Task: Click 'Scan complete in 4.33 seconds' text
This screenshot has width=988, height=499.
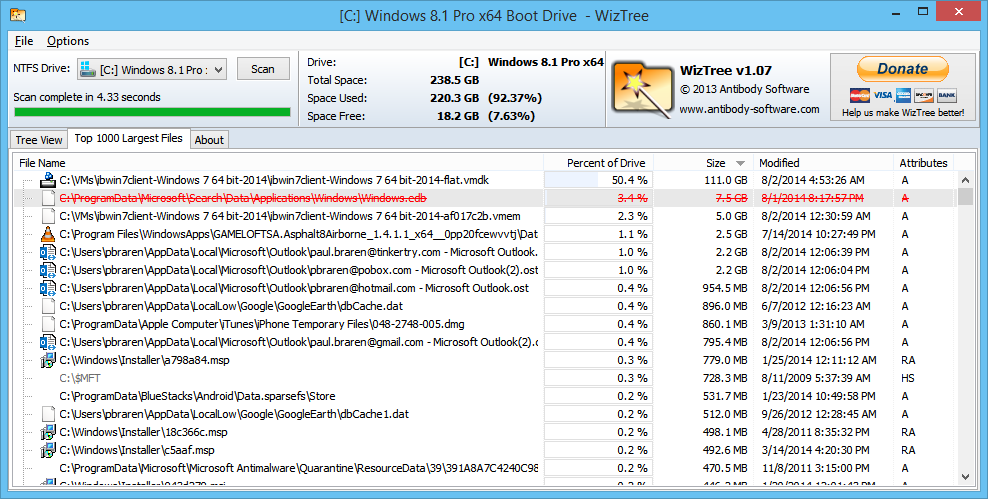Action: point(87,97)
